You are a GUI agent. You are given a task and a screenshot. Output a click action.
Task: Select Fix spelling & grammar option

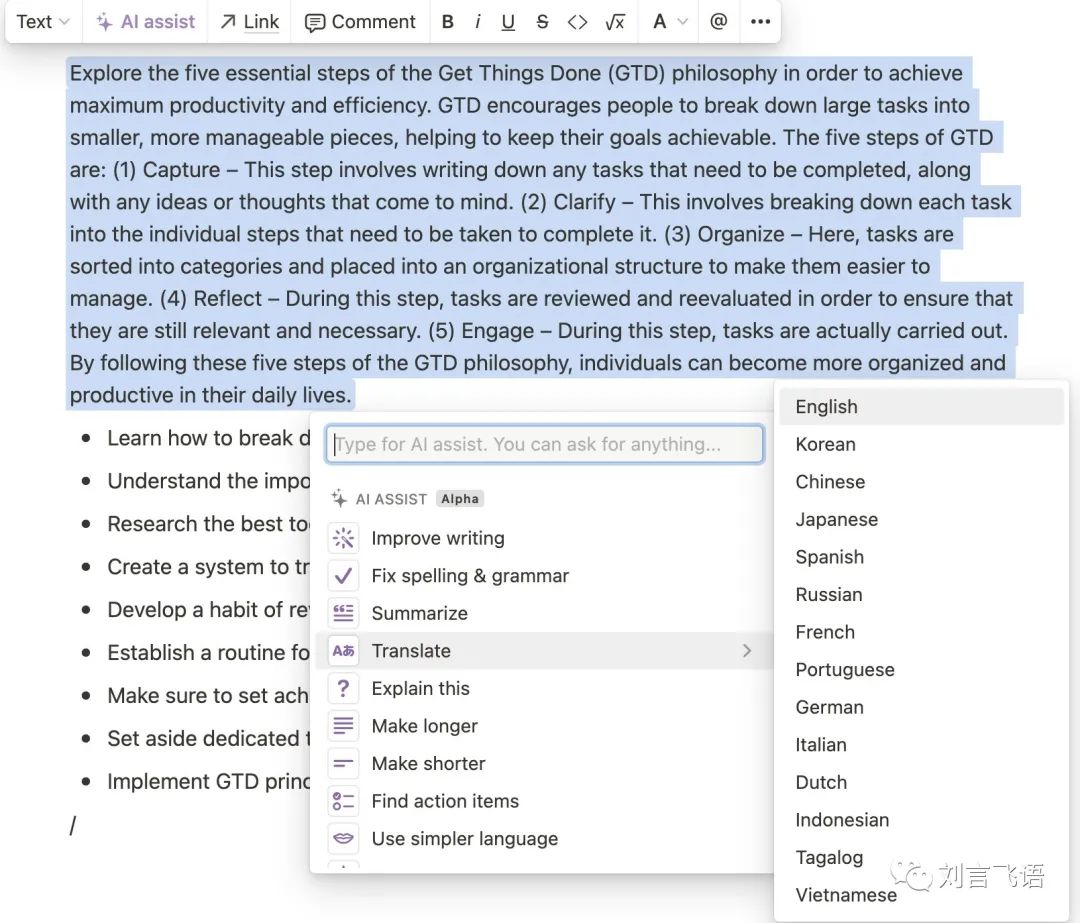tap(469, 576)
